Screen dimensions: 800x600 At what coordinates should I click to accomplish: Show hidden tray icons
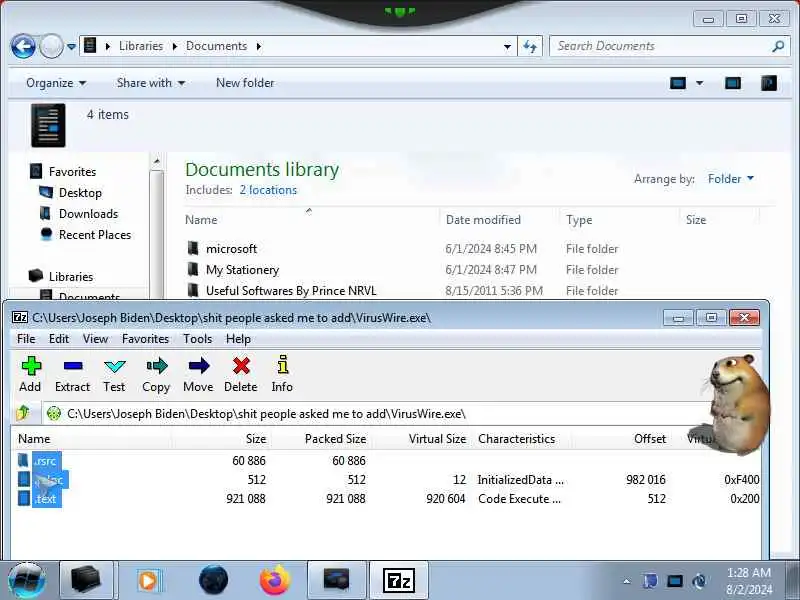coord(627,581)
